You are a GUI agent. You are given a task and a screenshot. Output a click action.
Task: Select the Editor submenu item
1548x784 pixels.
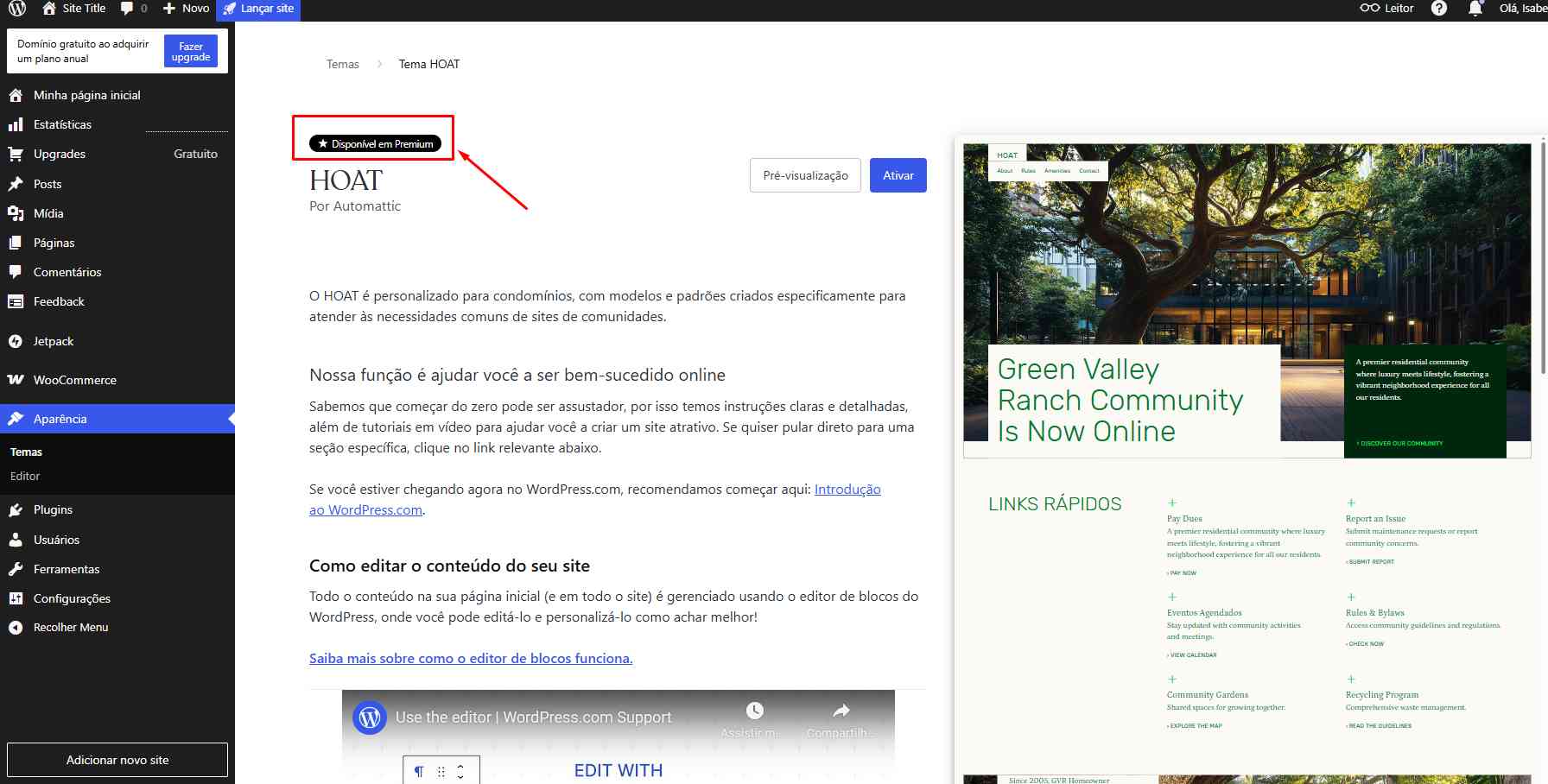25,477
